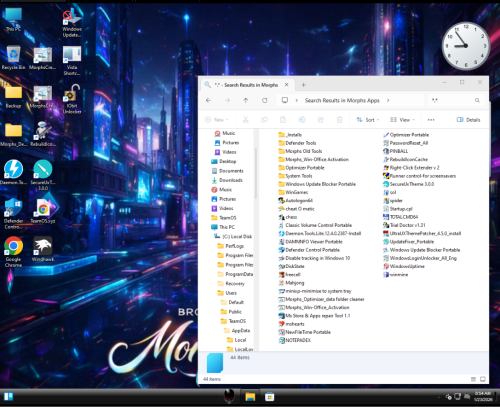Click the Delete trash icon

(339, 120)
